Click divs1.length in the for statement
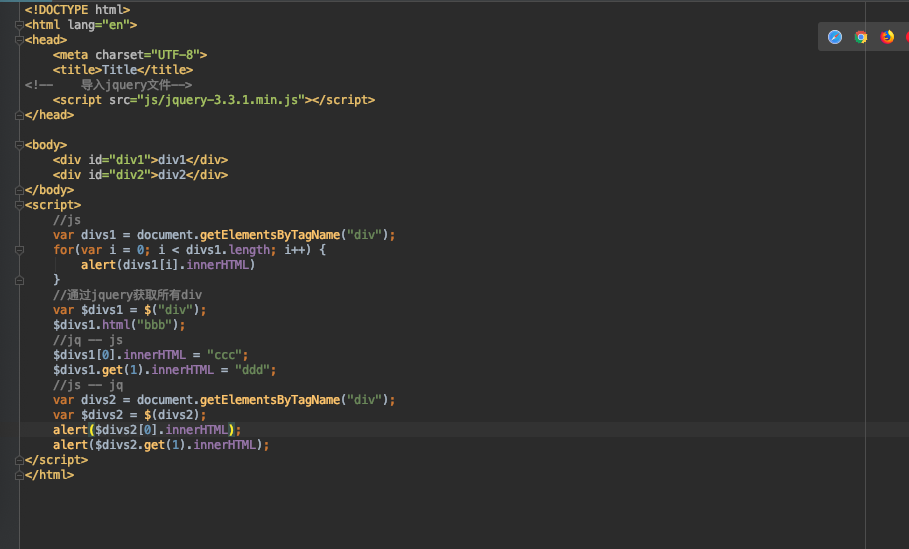Image resolution: width=909 pixels, height=549 pixels. (228, 250)
